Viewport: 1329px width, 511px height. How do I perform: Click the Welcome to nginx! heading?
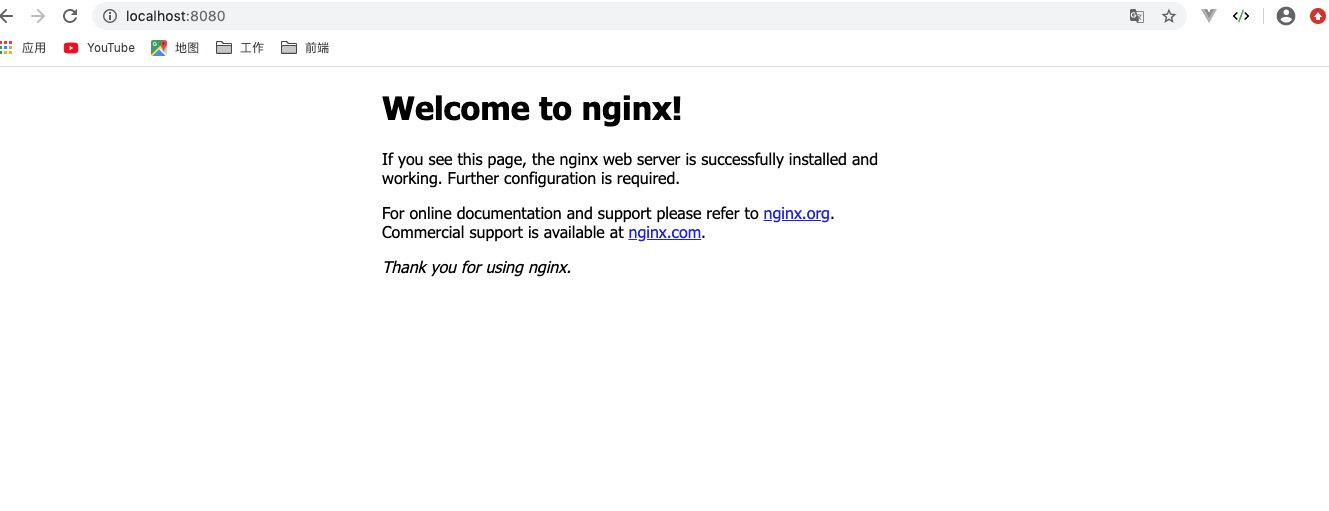click(x=532, y=108)
